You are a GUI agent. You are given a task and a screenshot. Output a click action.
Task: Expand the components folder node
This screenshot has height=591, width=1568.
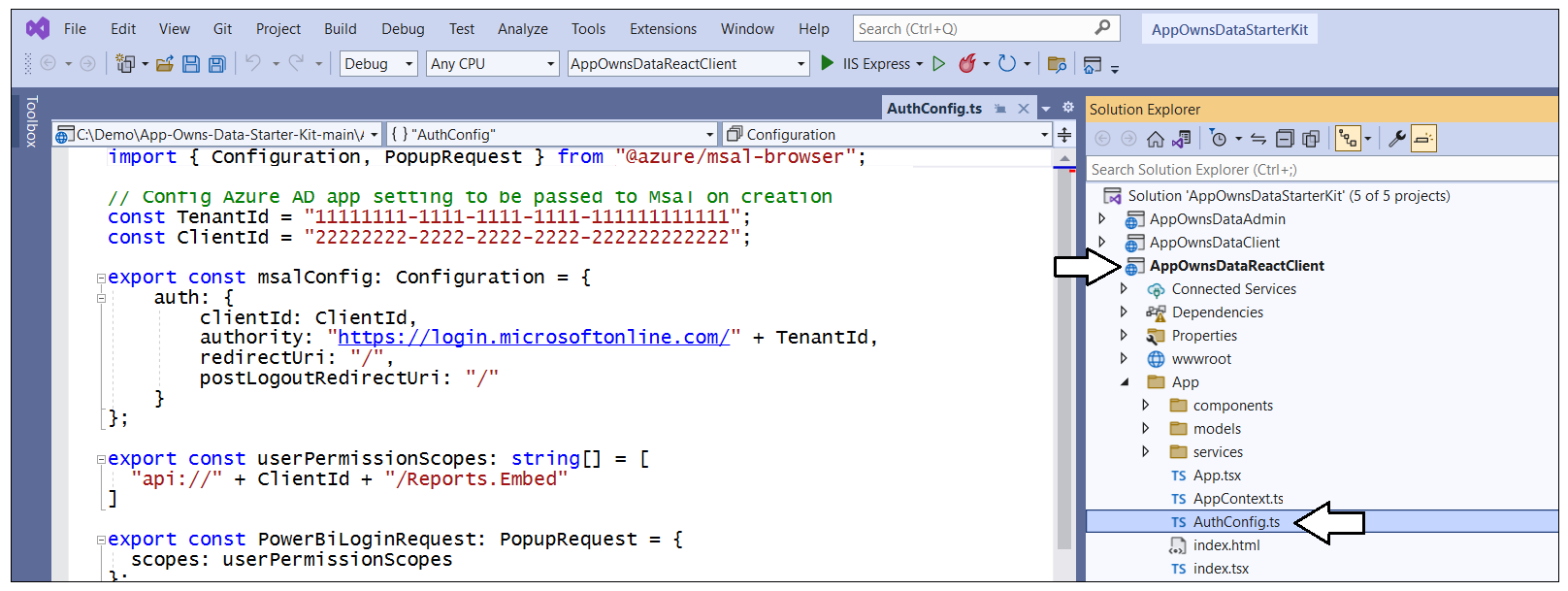(x=1145, y=405)
